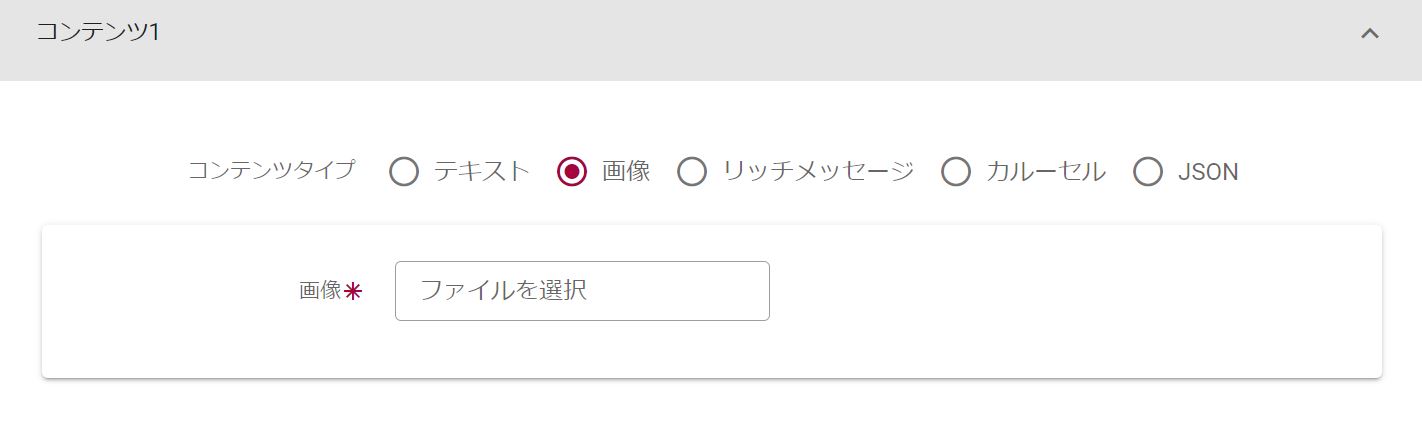Click the コンテンツタイプ field label
1422x422 pixels.
[271, 171]
